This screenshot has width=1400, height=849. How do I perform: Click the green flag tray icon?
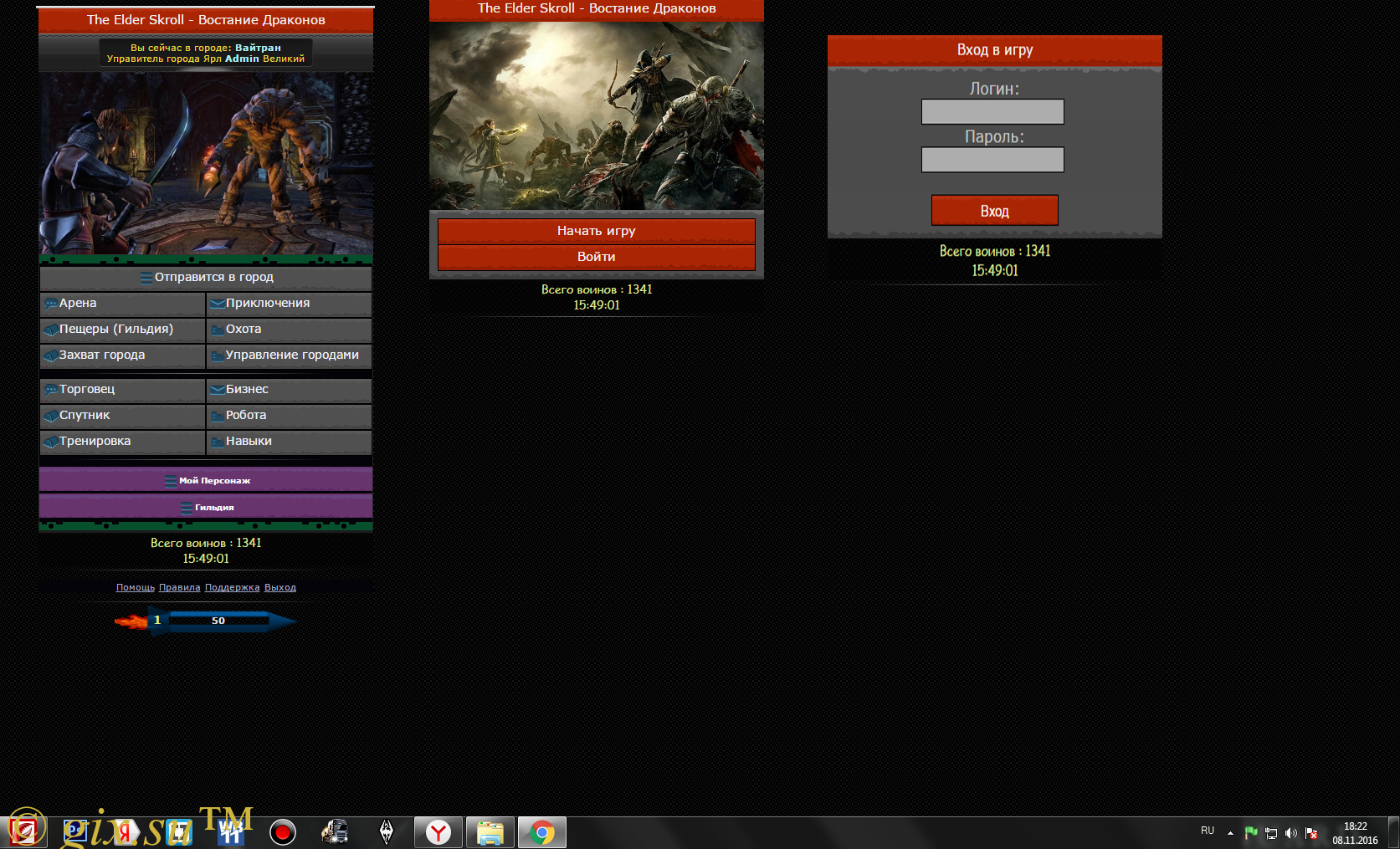coord(1251,833)
